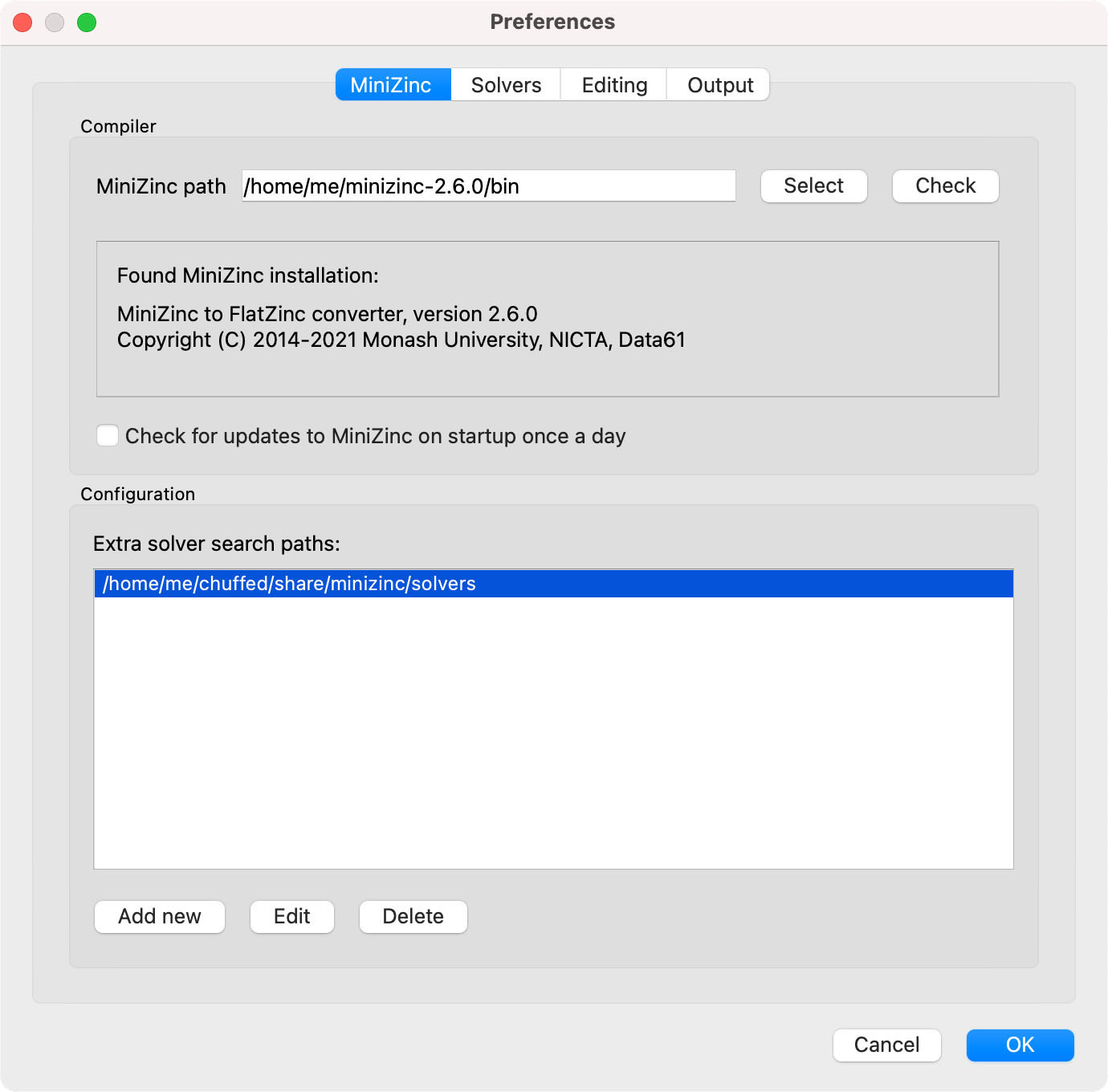Close the Preferences window with red button
The image size is (1108, 1092).
click(x=22, y=22)
